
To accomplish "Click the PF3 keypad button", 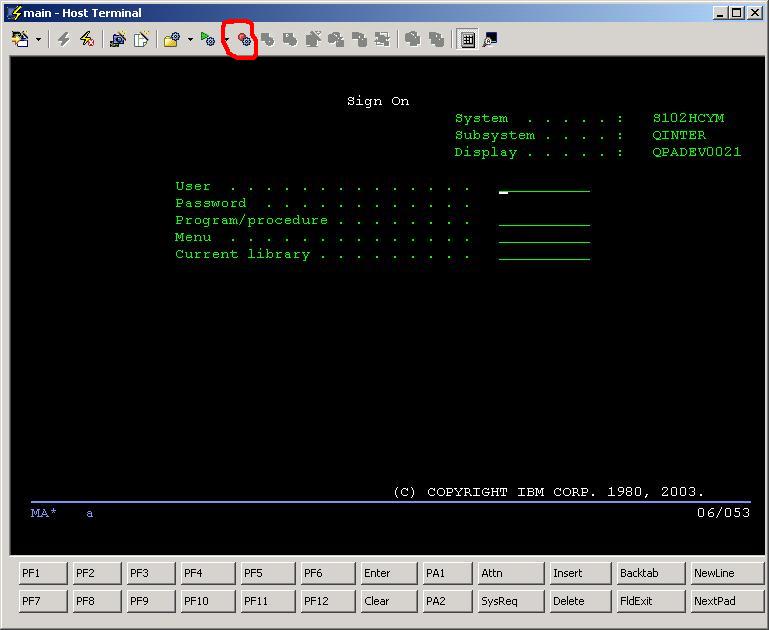I will click(150, 573).
